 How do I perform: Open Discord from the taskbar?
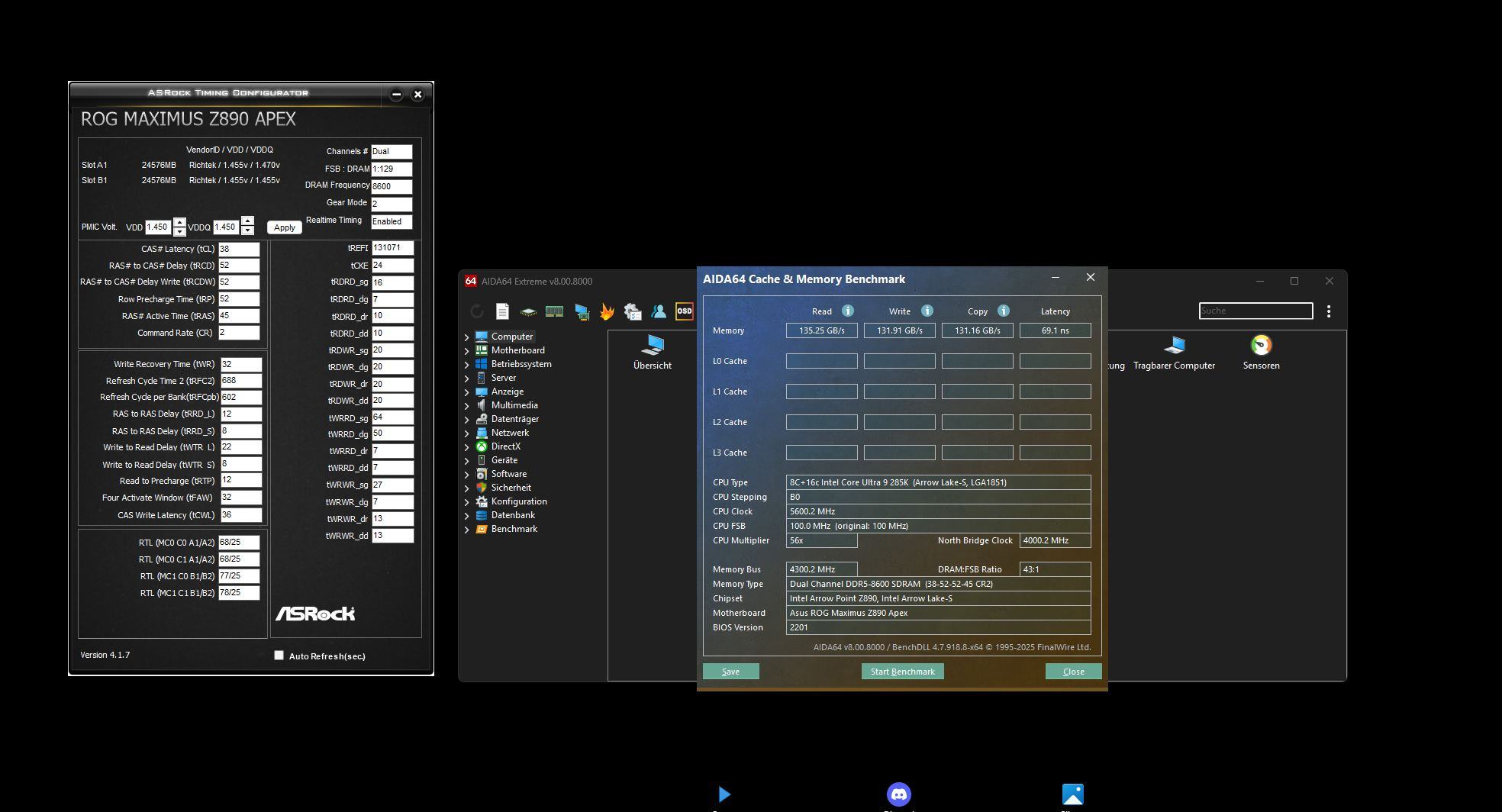click(899, 794)
